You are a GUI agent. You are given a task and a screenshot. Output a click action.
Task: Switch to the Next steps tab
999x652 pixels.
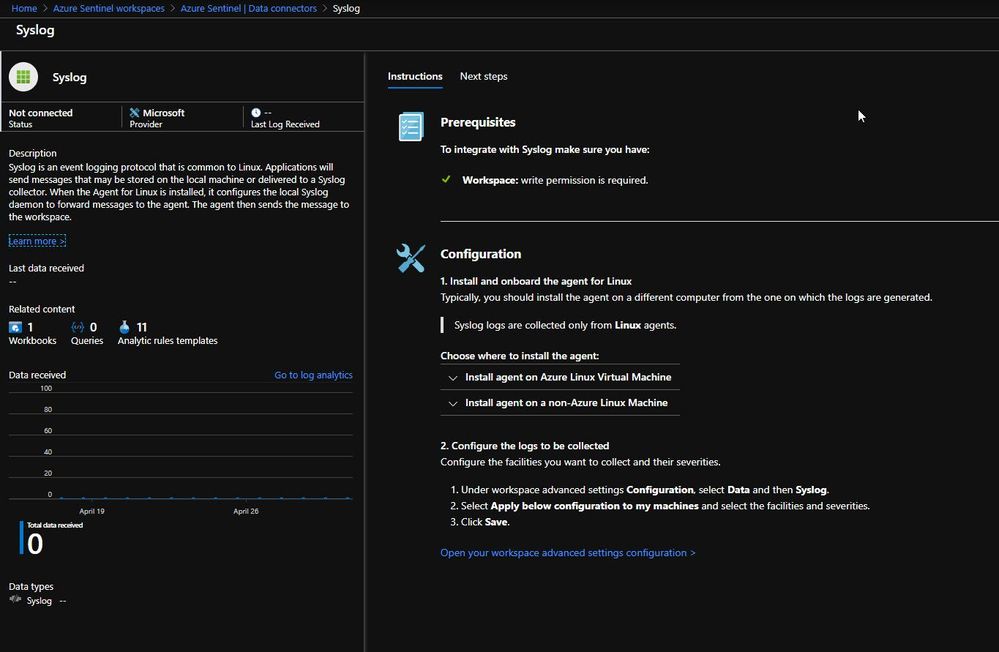pos(483,76)
